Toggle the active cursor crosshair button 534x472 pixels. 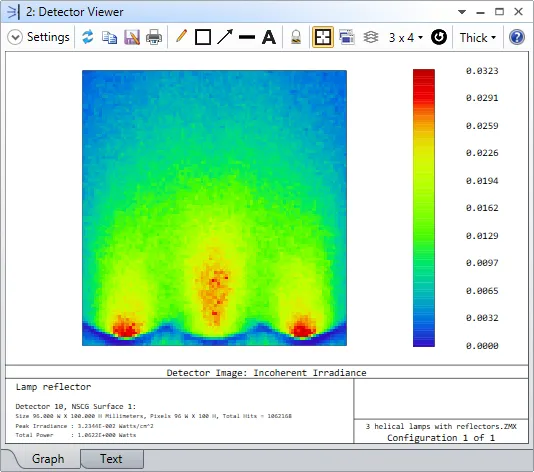323,37
